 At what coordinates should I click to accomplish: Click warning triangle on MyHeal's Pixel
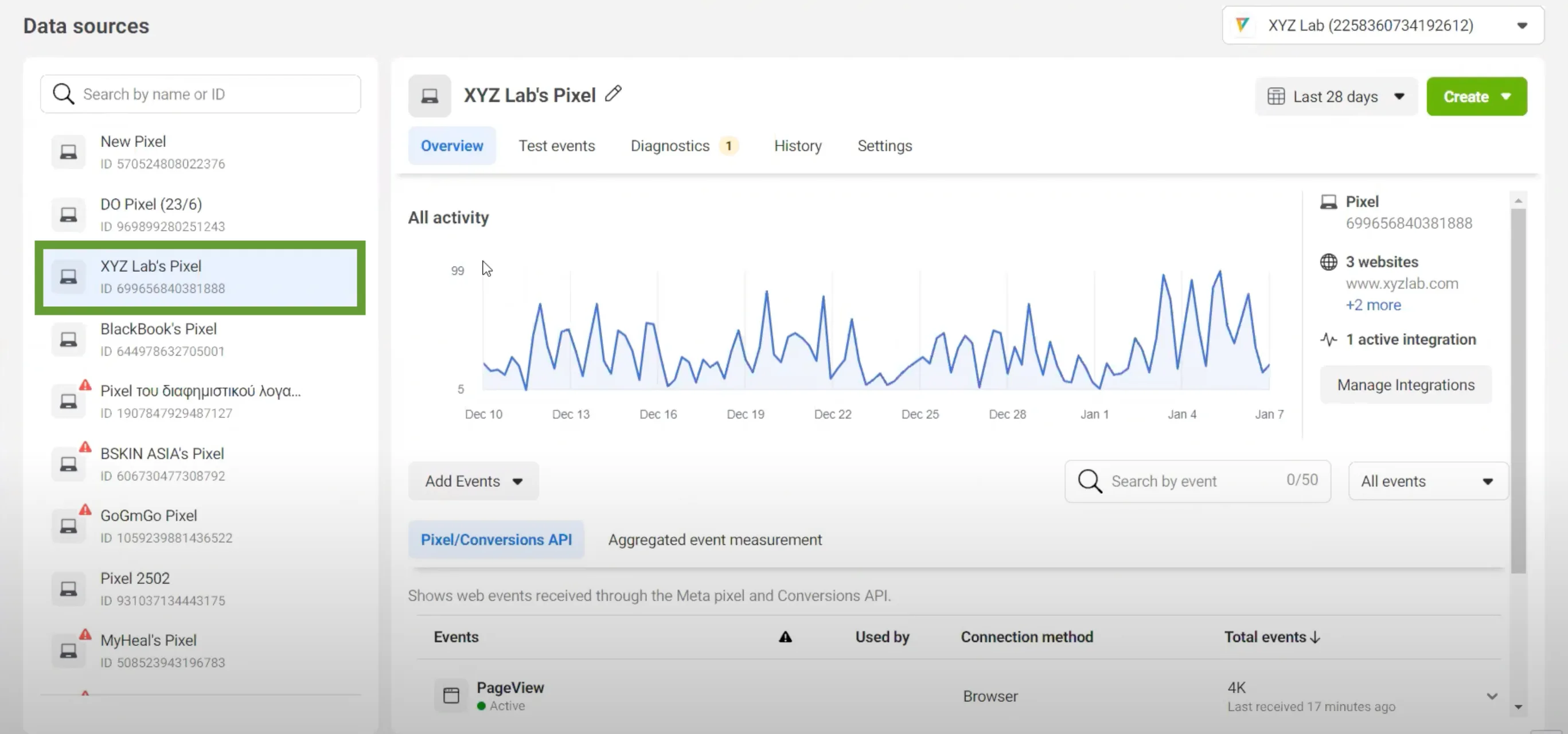coord(85,634)
